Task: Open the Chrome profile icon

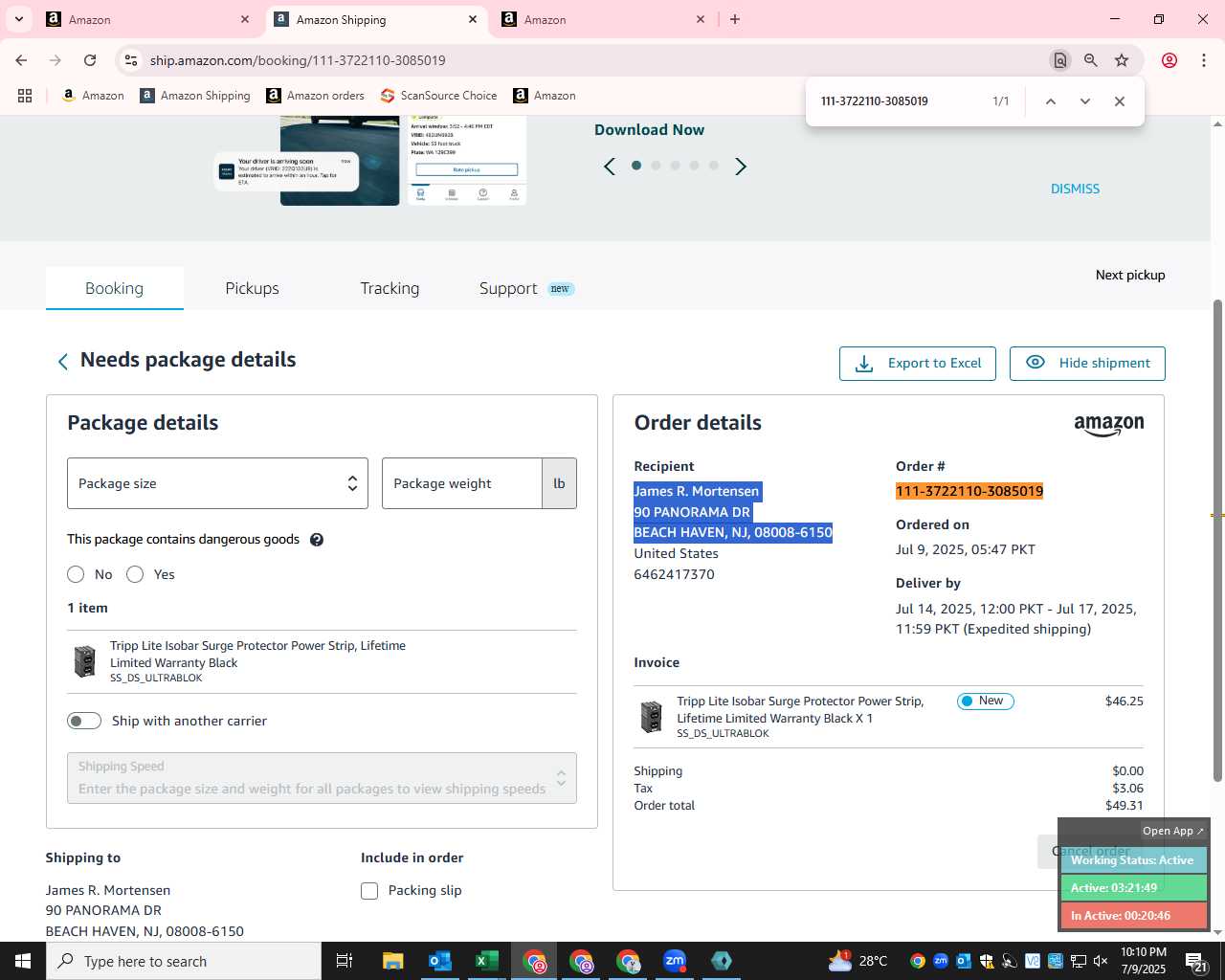Action: point(1169,60)
